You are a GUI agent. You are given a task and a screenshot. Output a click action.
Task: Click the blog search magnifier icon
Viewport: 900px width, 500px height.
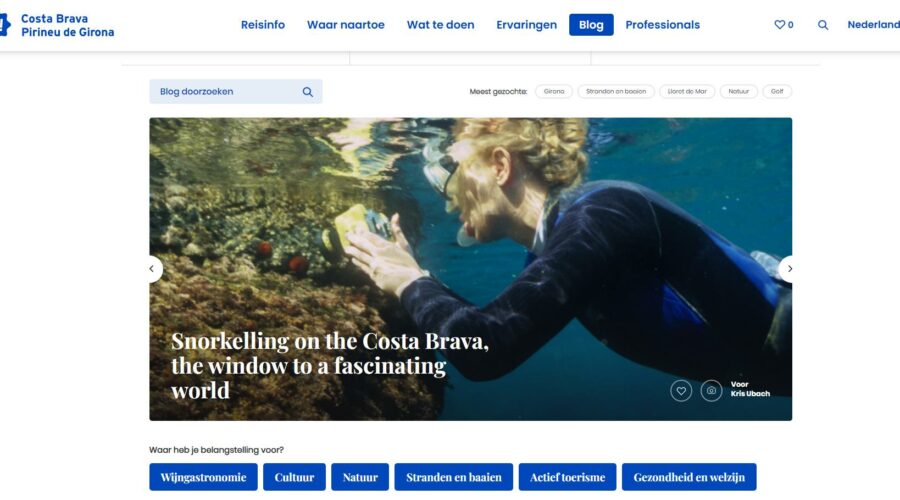point(308,92)
